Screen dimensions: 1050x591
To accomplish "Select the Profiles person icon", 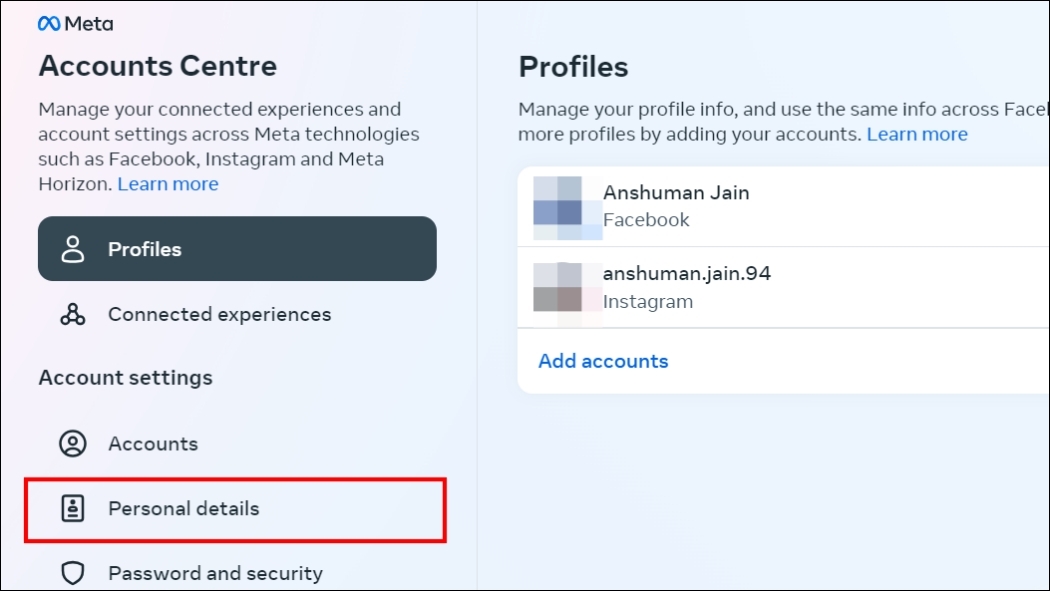I will (x=73, y=248).
